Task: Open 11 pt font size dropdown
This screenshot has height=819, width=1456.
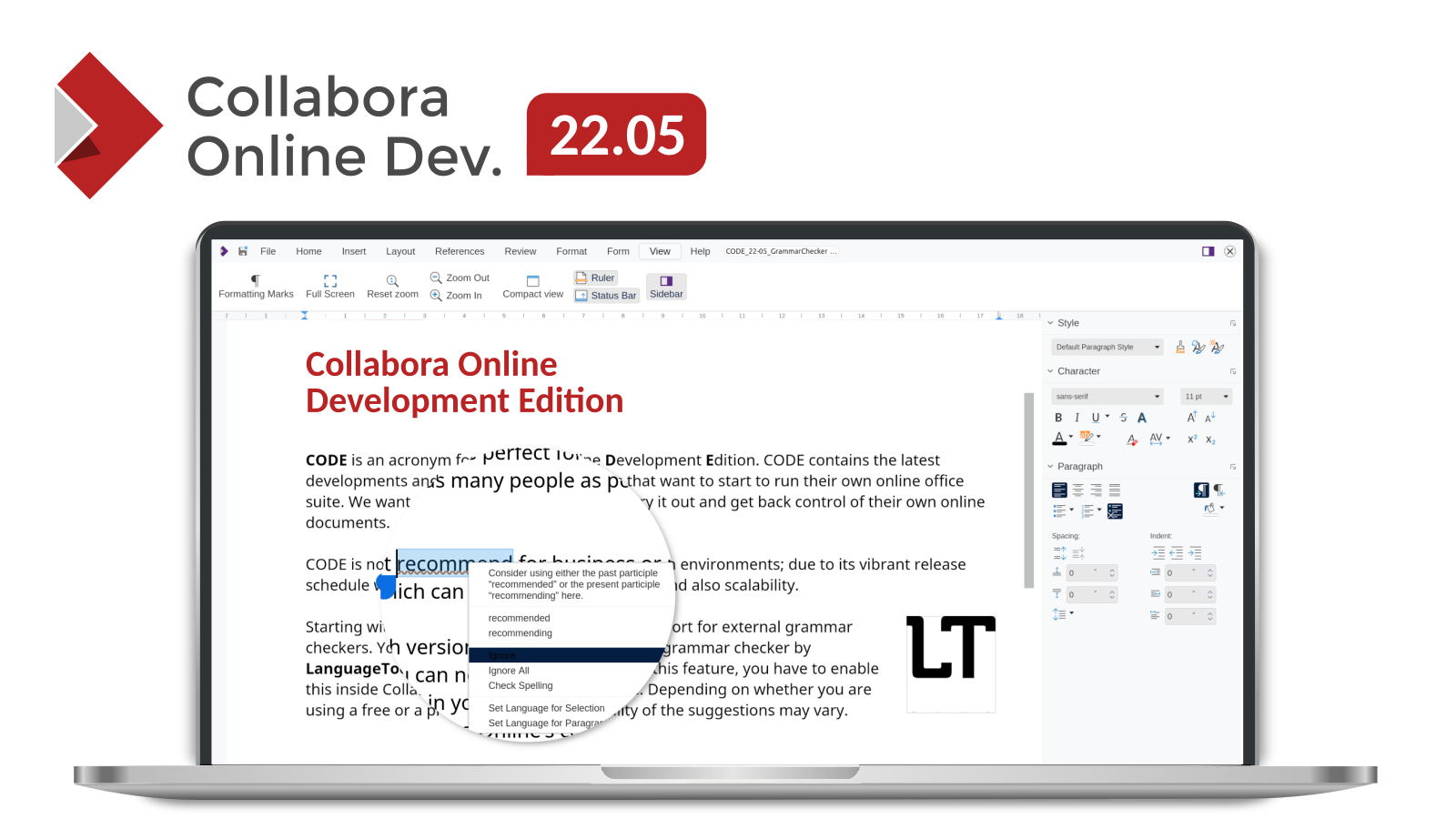Action: coord(1206,397)
